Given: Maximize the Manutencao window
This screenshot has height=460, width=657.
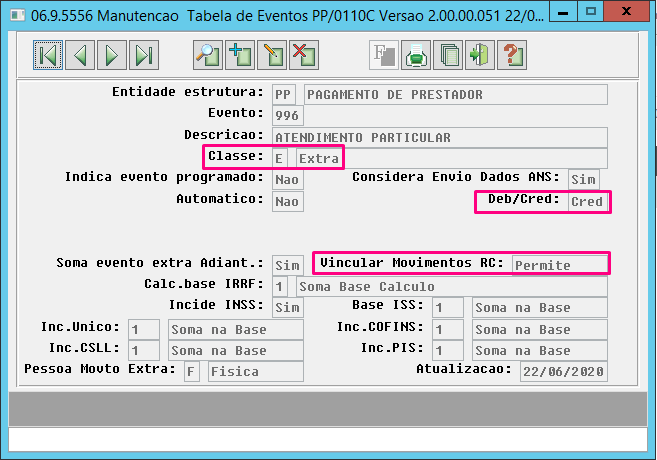Looking at the screenshot, I should pyautogui.click(x=591, y=12).
